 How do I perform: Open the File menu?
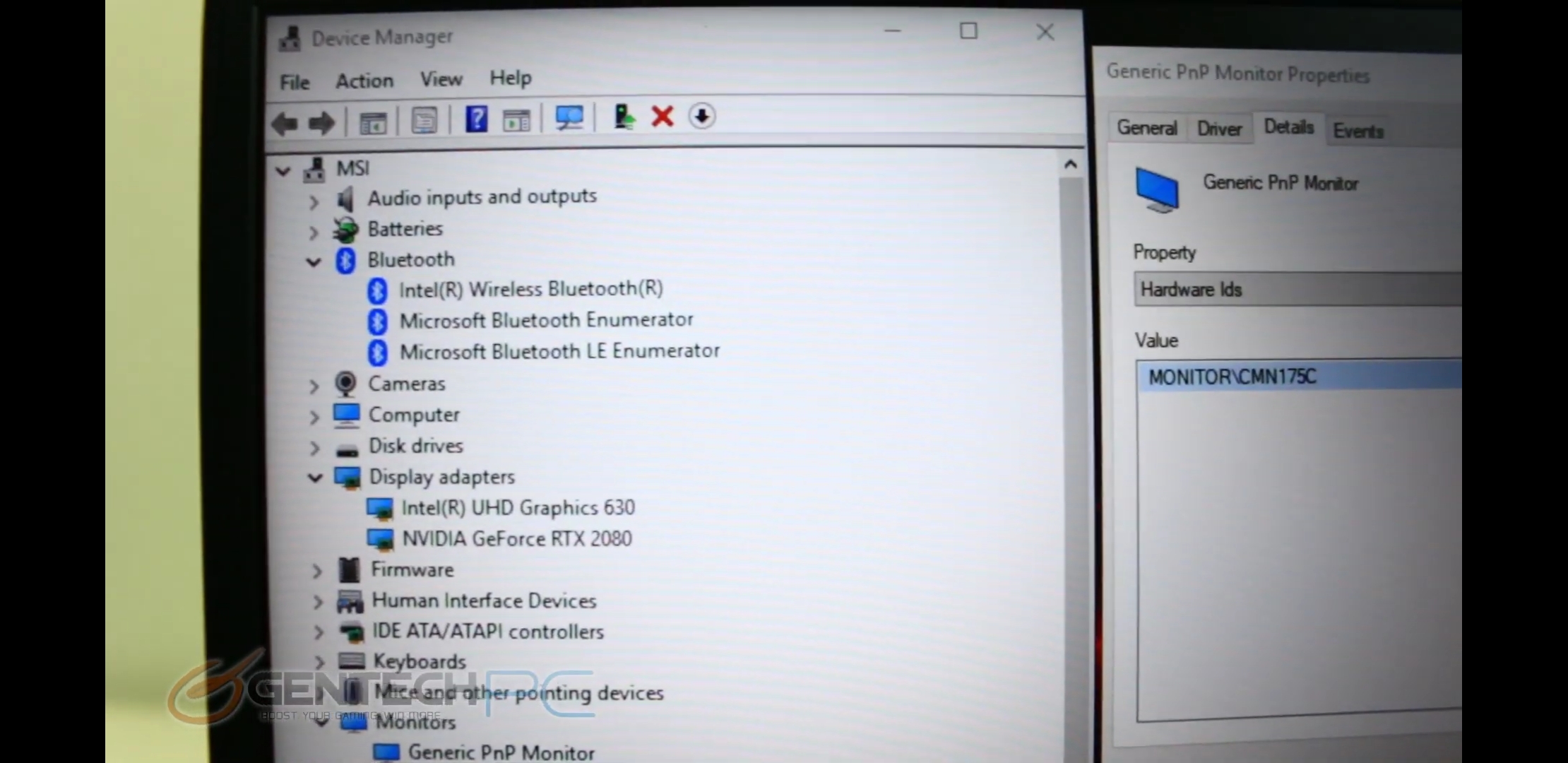pyautogui.click(x=295, y=82)
